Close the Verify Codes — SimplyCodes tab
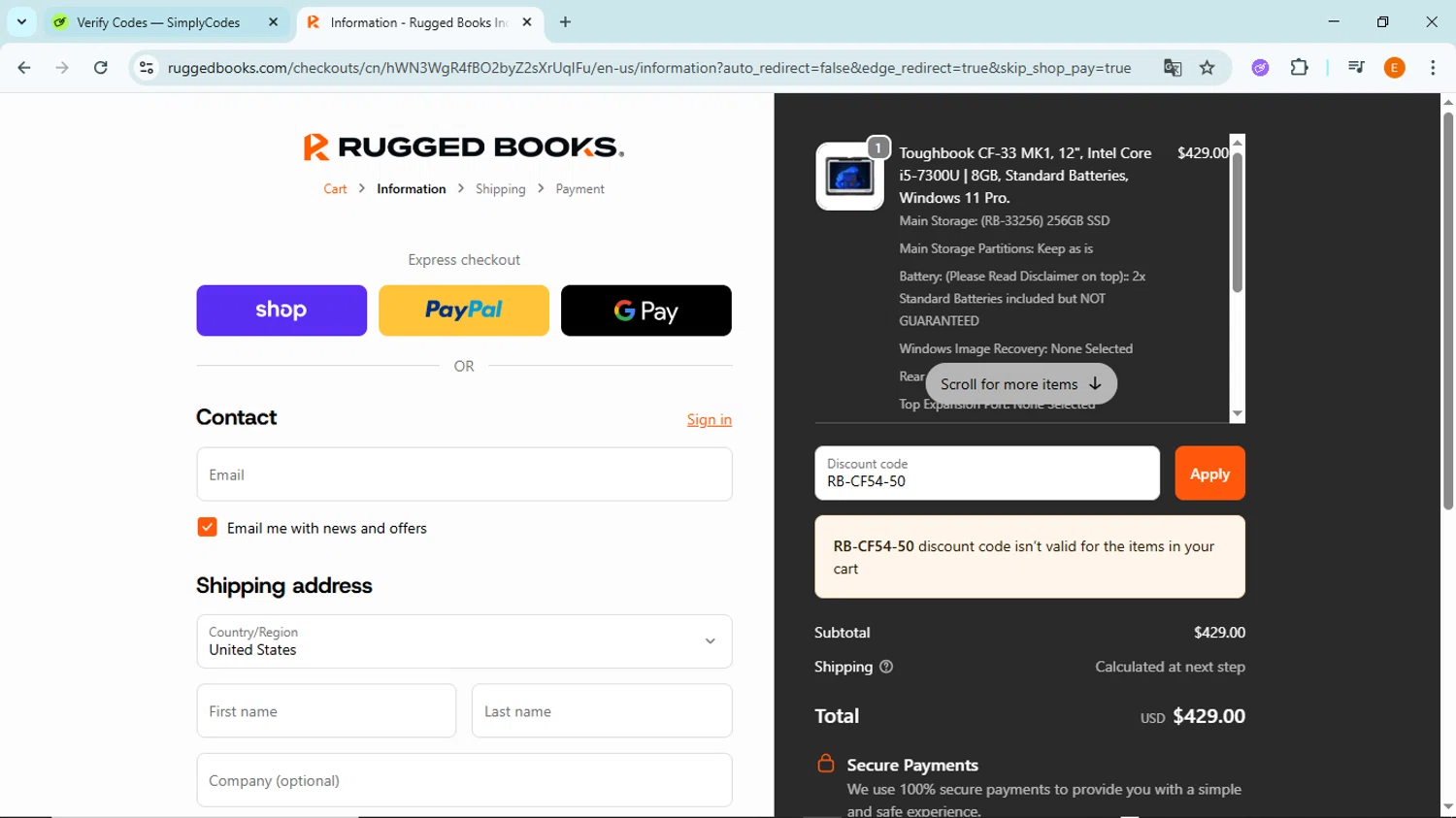 tap(274, 22)
